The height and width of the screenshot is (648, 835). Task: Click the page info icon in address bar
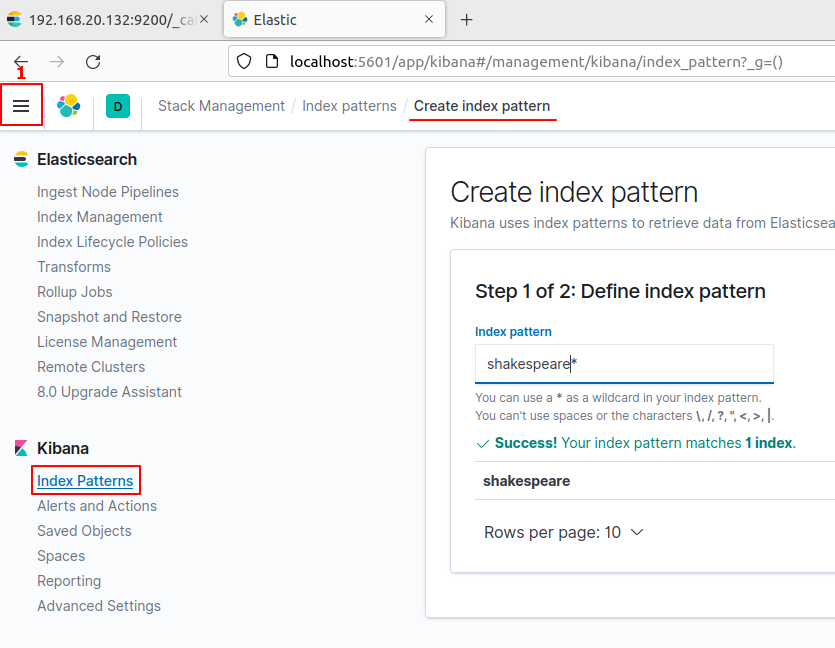[x=272, y=62]
